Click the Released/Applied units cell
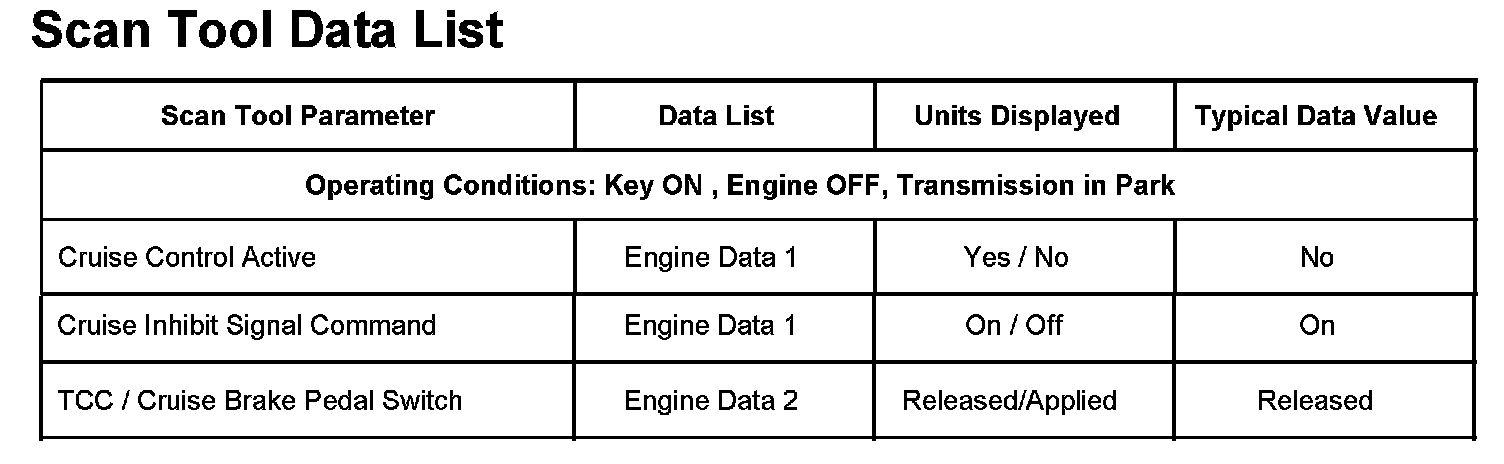Viewport: 1504px width, 464px height. tap(1009, 401)
